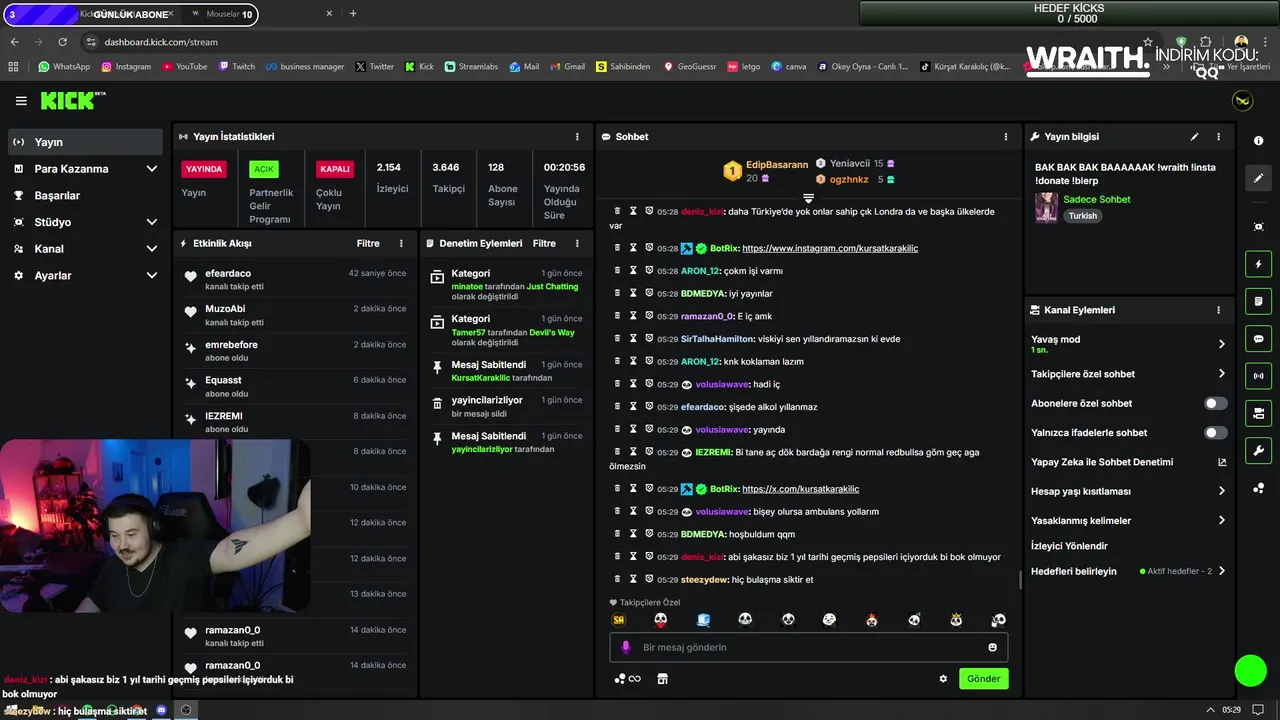Open BotRix's x.com link in chat
Viewport: 1280px width, 720px height.
pyautogui.click(x=800, y=489)
